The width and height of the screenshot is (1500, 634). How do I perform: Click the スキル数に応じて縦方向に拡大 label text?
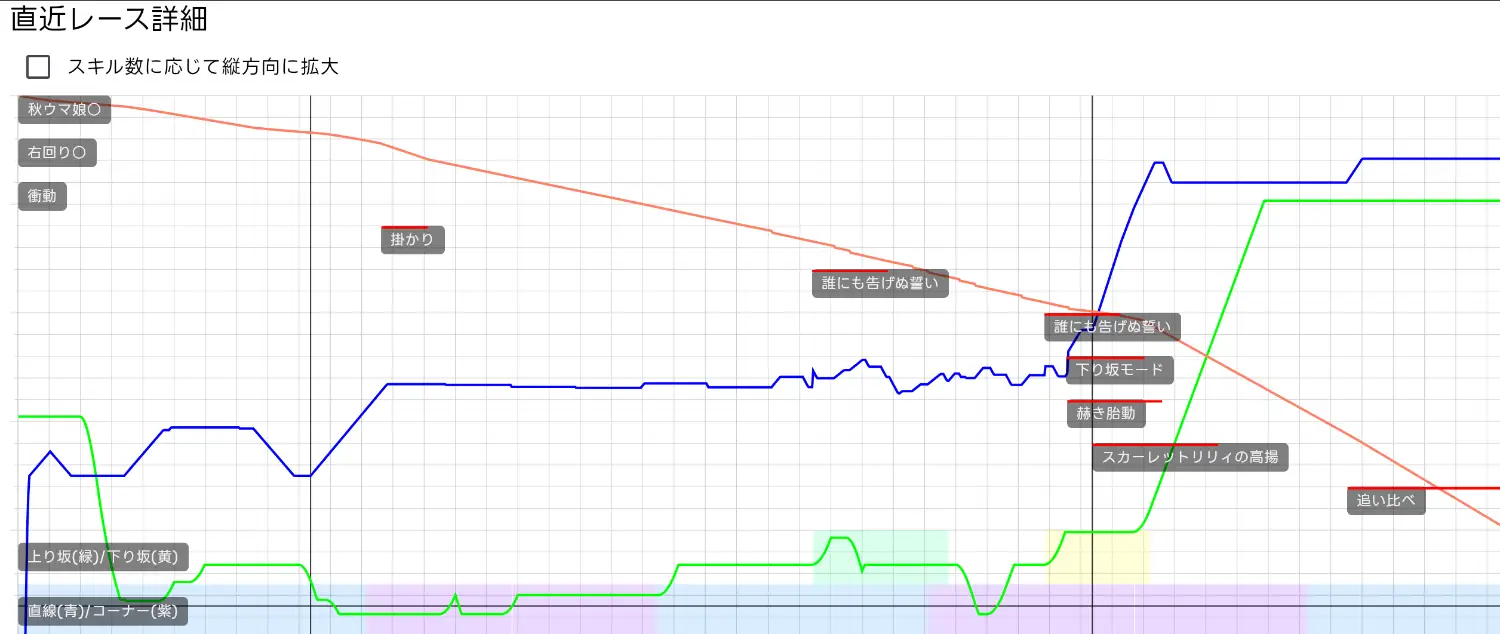203,67
